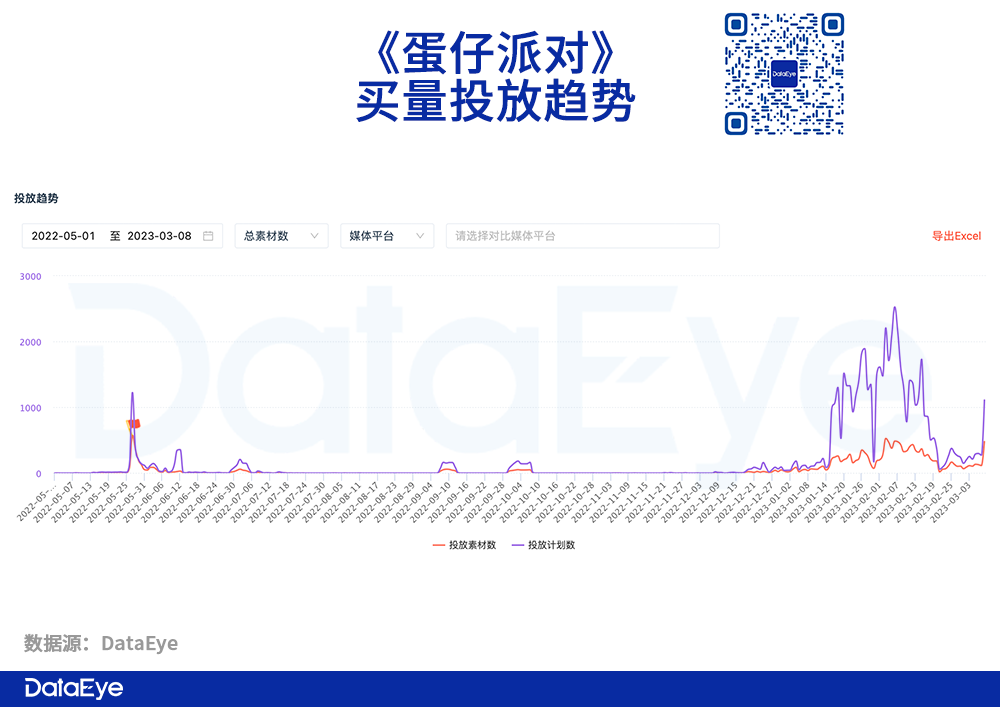The image size is (1000, 708).
Task: Click the end date 2023-03-08
Action: [159, 236]
